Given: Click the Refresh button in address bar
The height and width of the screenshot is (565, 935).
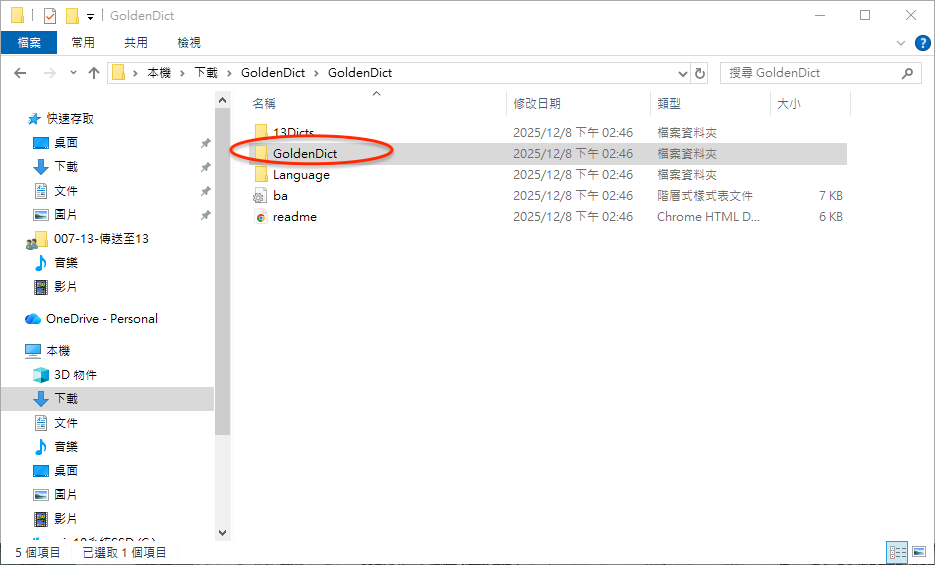Looking at the screenshot, I should click(x=700, y=73).
